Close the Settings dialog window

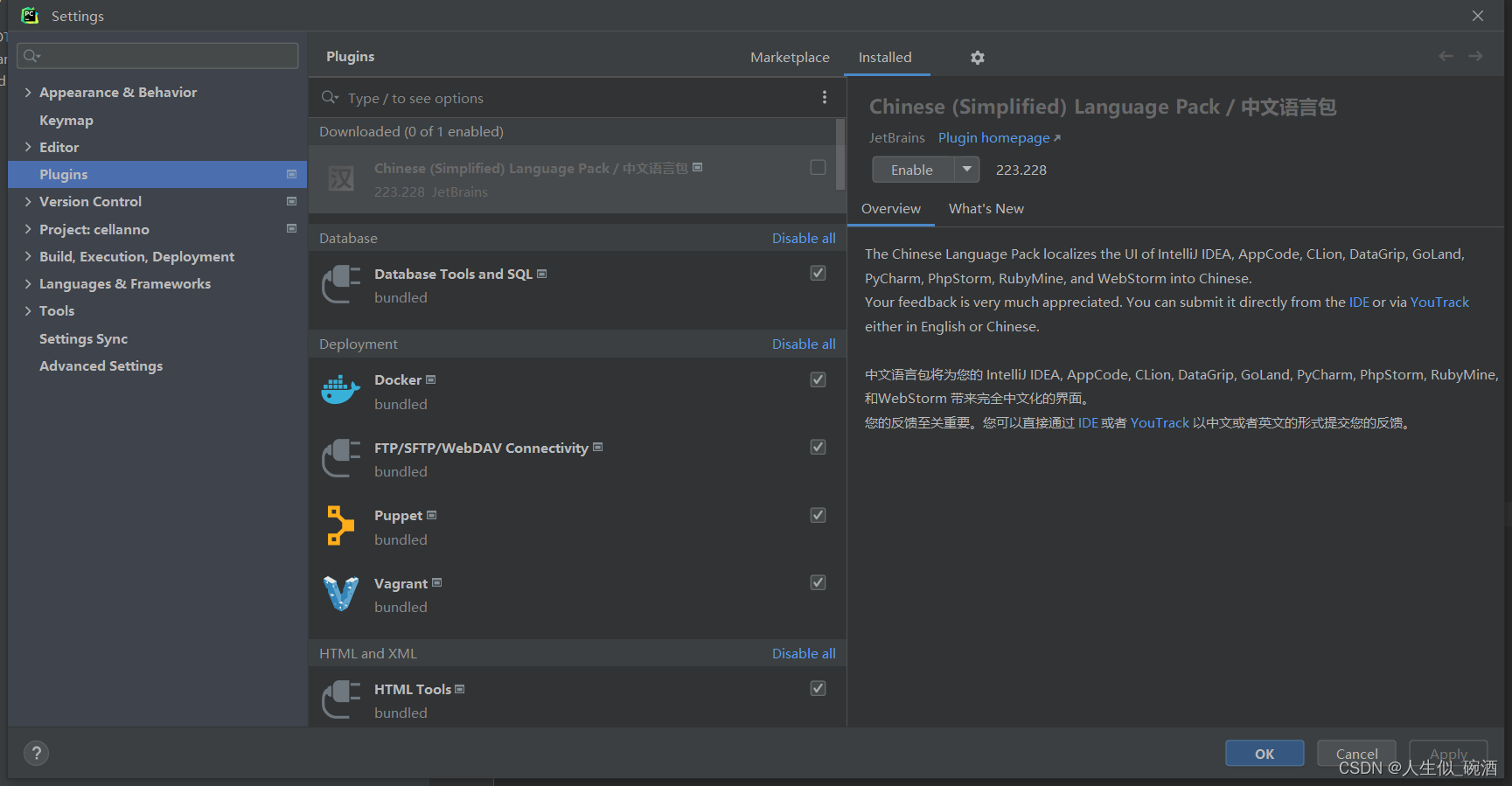[x=1478, y=16]
